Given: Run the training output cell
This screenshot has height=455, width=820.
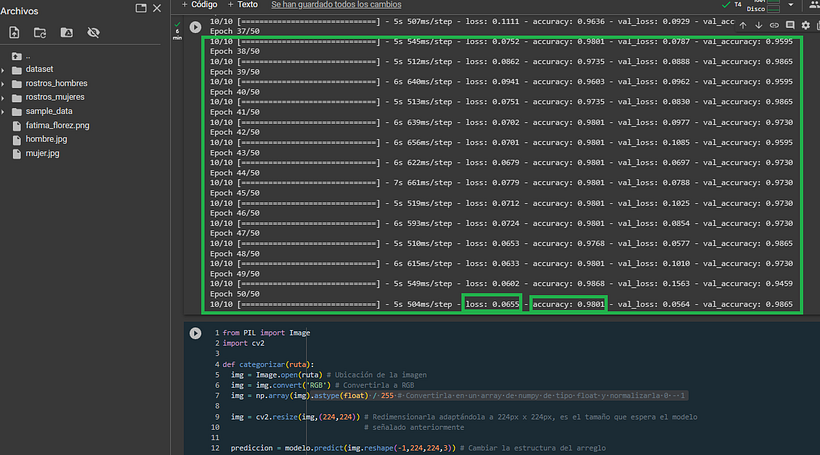Looking at the screenshot, I should [x=195, y=27].
